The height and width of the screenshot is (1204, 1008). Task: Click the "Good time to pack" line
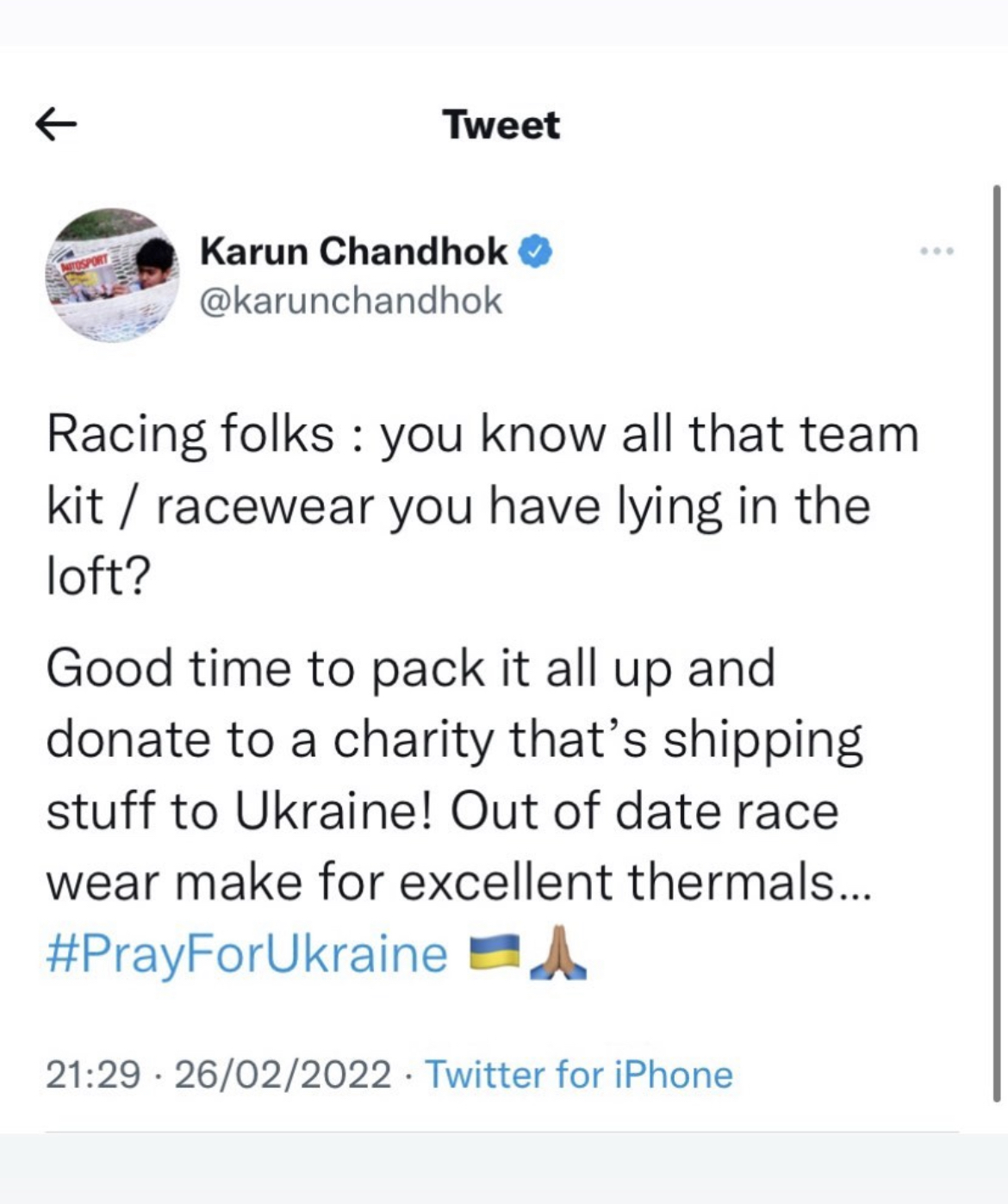(411, 668)
